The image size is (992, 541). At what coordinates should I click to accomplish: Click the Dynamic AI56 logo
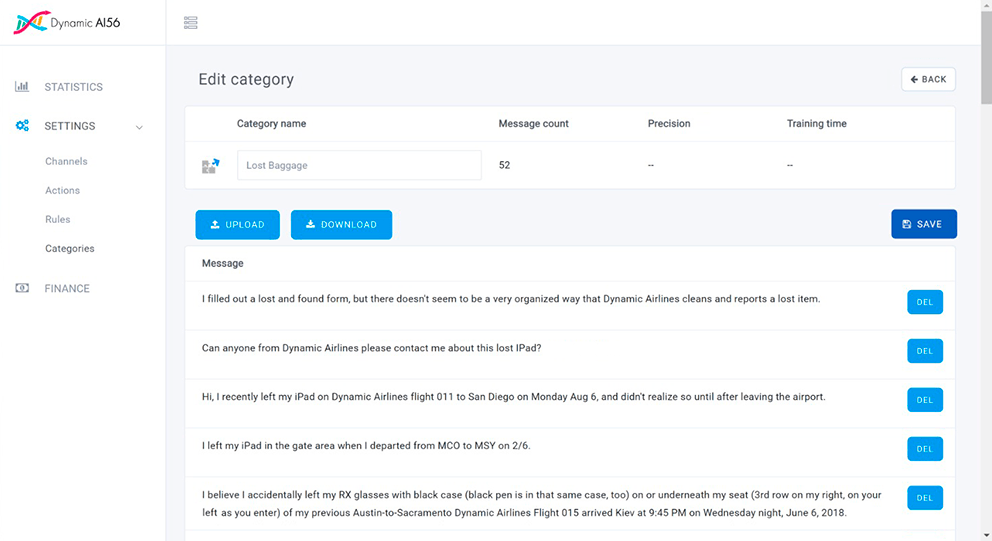coord(66,22)
